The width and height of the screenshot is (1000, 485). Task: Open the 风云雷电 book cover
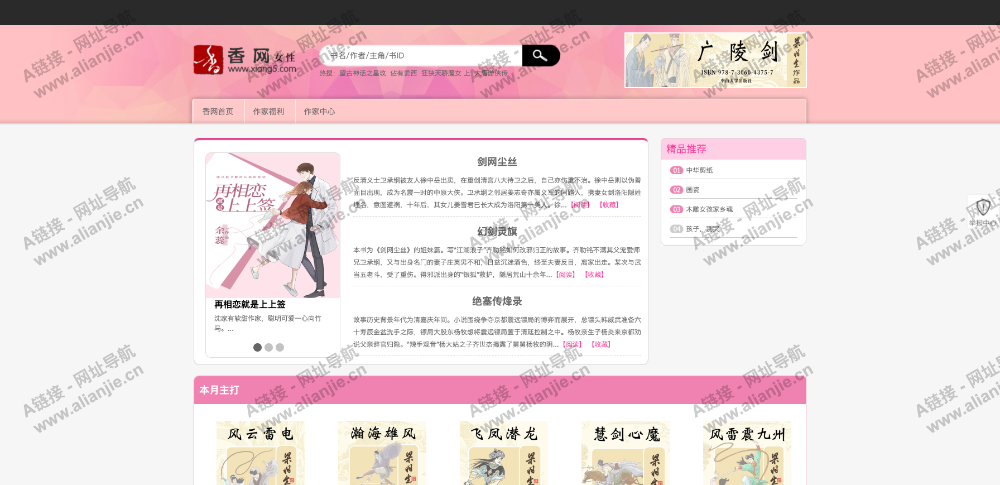point(260,453)
